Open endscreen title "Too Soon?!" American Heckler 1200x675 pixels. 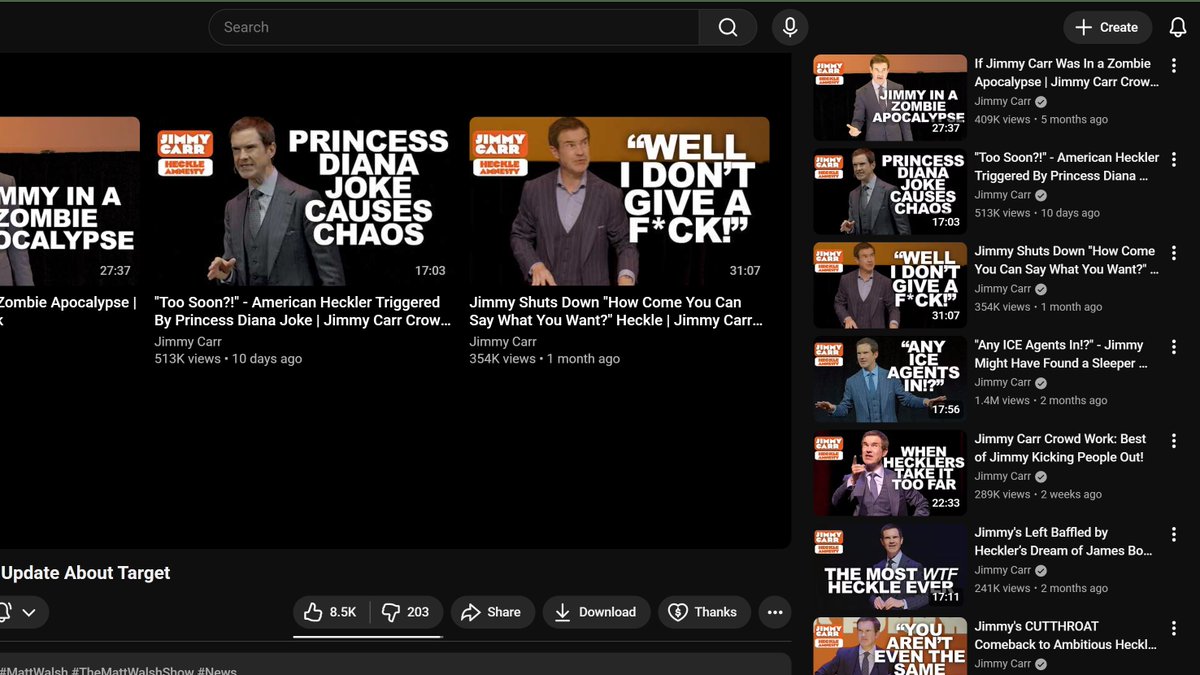(303, 311)
